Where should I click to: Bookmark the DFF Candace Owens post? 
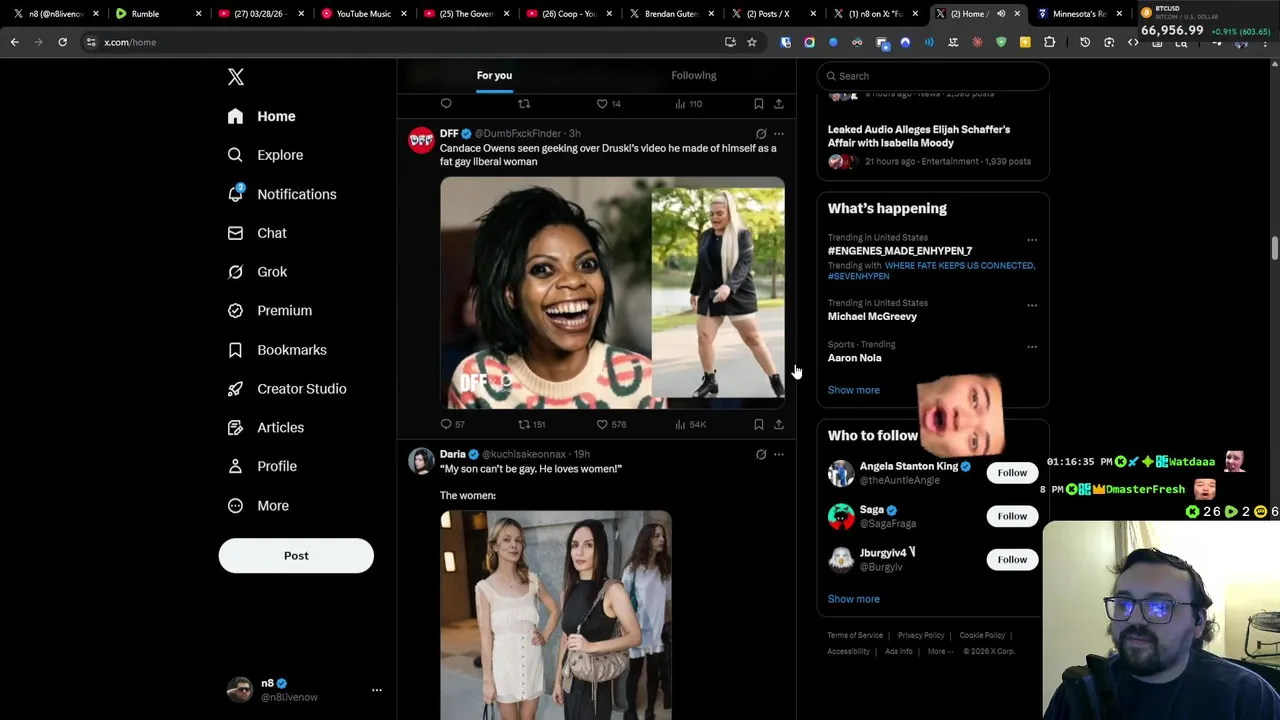(759, 424)
